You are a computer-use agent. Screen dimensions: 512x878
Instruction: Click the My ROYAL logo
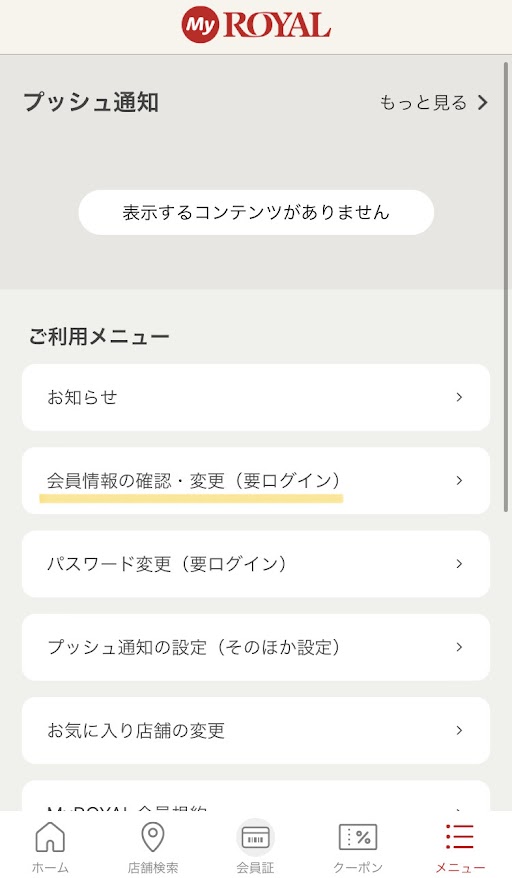256,26
